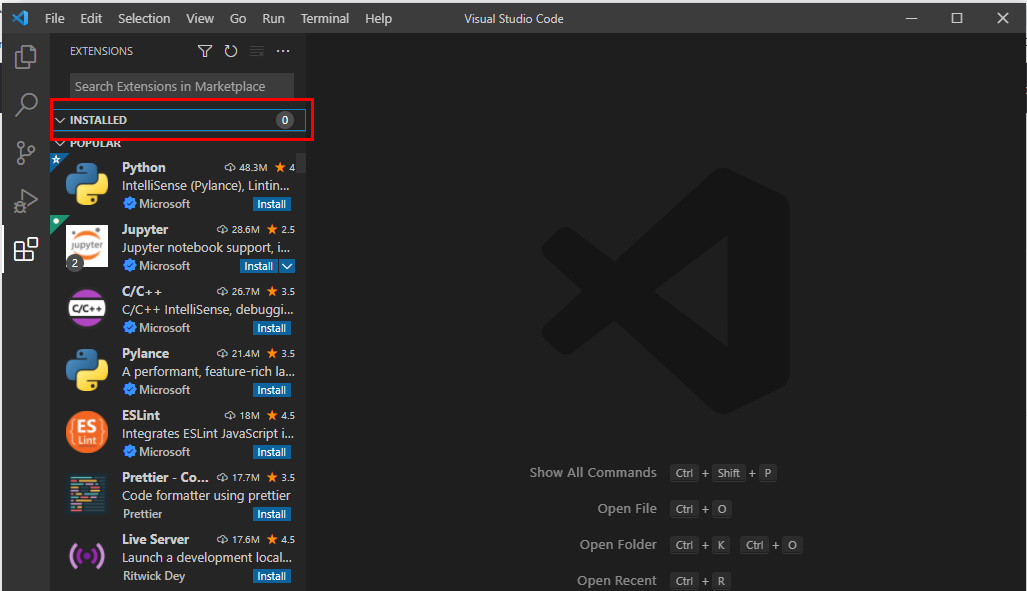The image size is (1027, 591).
Task: Select the Python extension title
Action: pos(143,168)
